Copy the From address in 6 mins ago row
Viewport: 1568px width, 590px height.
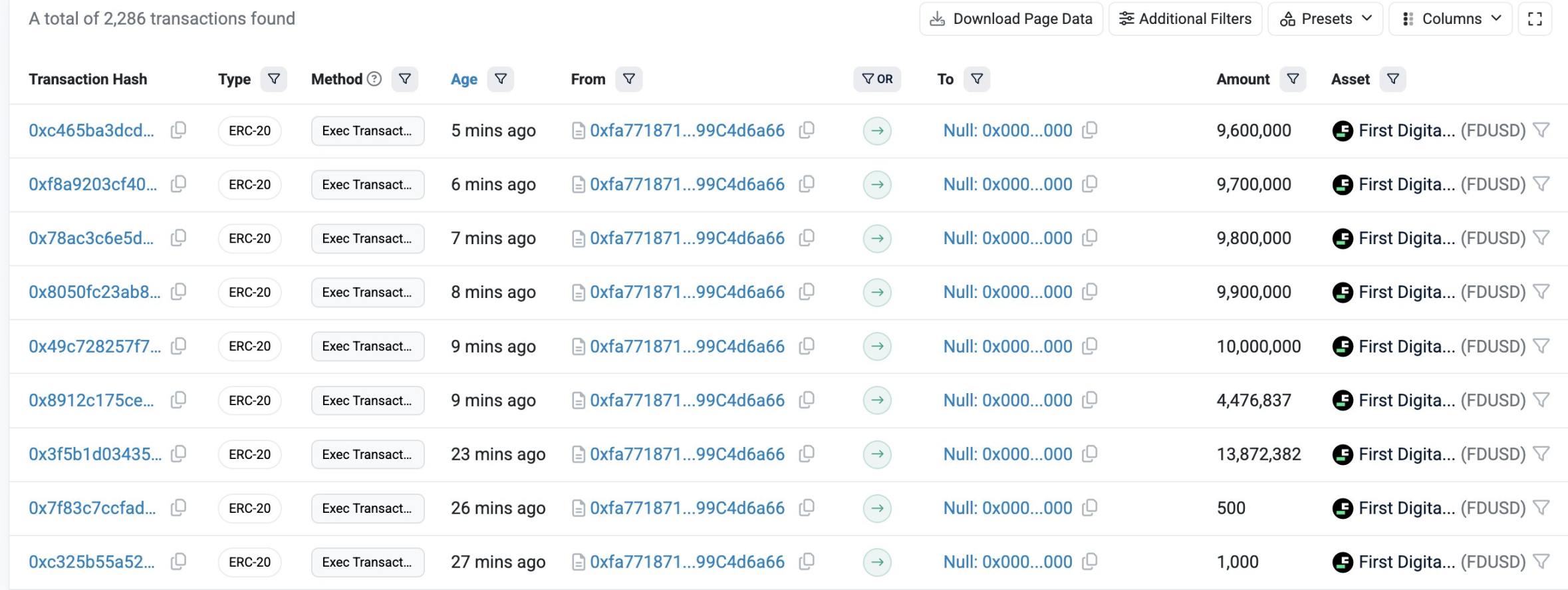(x=807, y=184)
